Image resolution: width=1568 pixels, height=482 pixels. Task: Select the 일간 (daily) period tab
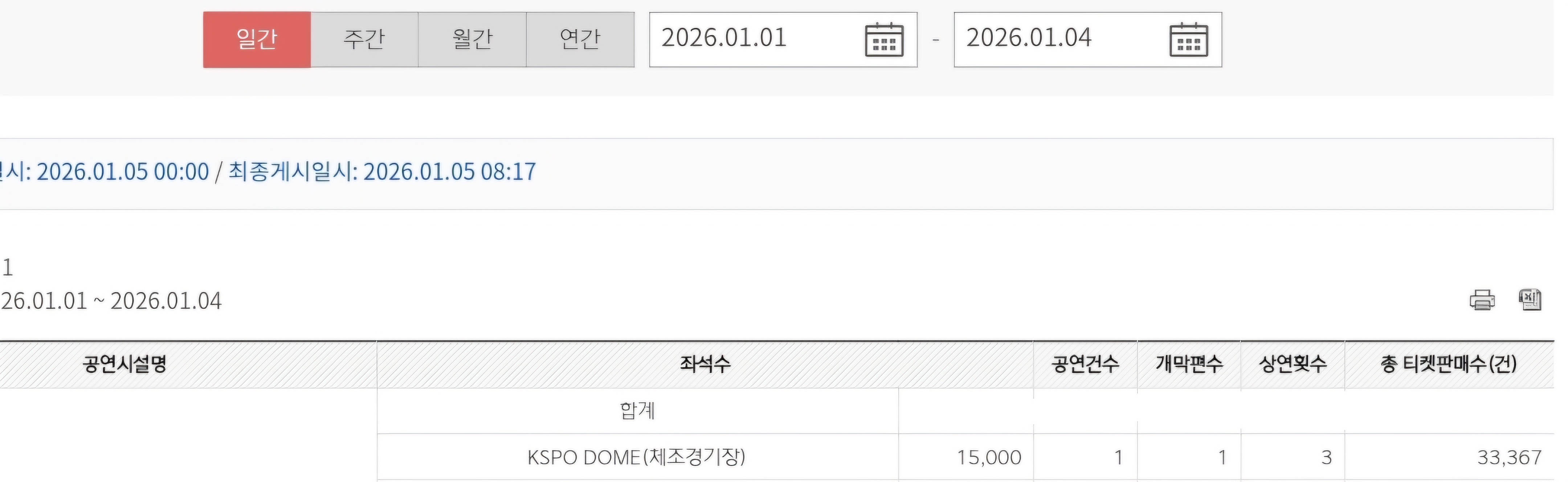[x=256, y=40]
